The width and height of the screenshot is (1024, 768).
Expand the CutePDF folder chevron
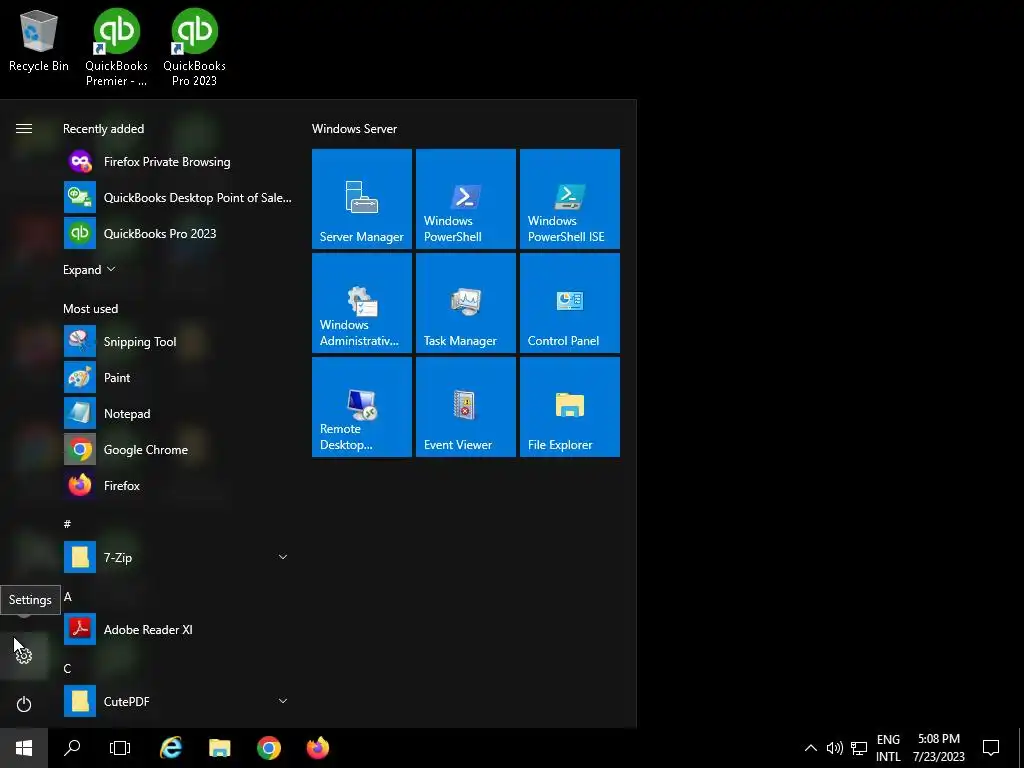283,701
